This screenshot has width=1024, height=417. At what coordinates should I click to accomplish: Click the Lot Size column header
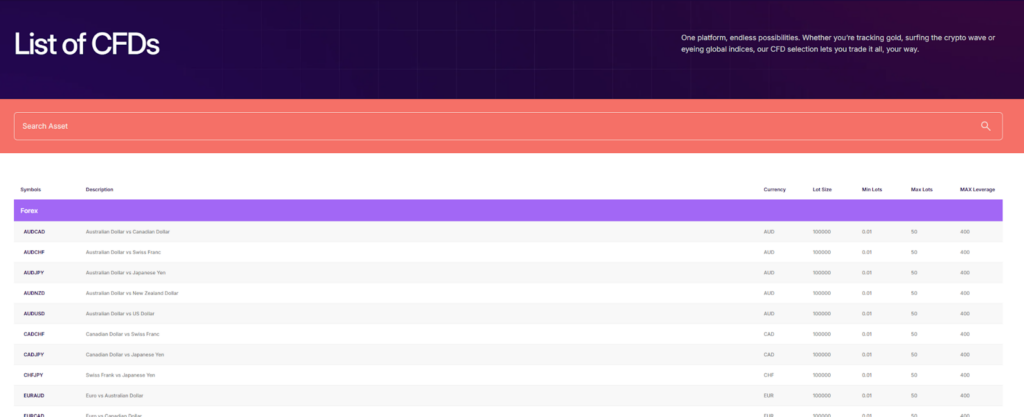(x=822, y=189)
